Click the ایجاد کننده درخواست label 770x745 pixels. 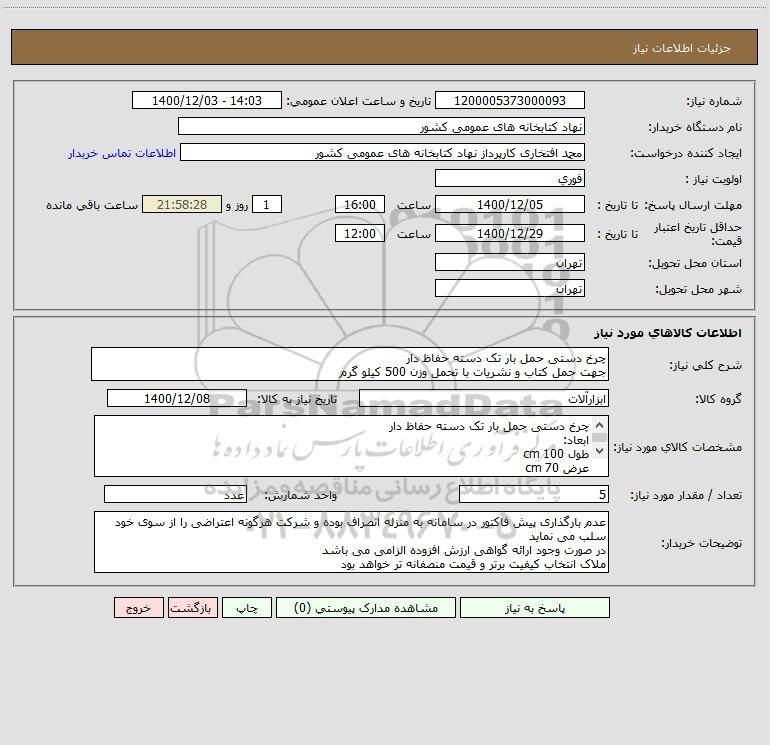click(x=686, y=153)
